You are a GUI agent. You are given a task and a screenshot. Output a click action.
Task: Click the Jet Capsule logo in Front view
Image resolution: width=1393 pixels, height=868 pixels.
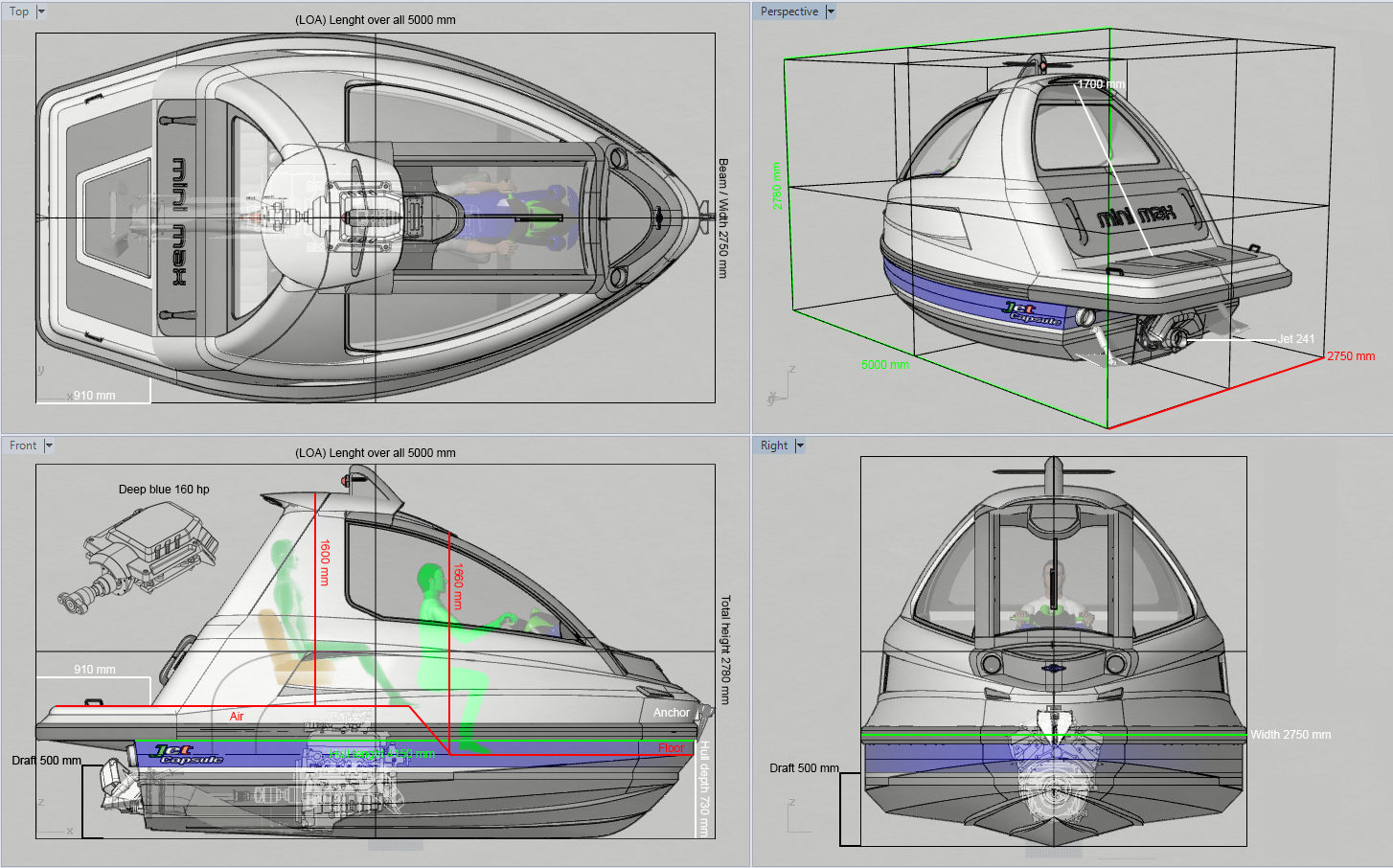(188, 754)
